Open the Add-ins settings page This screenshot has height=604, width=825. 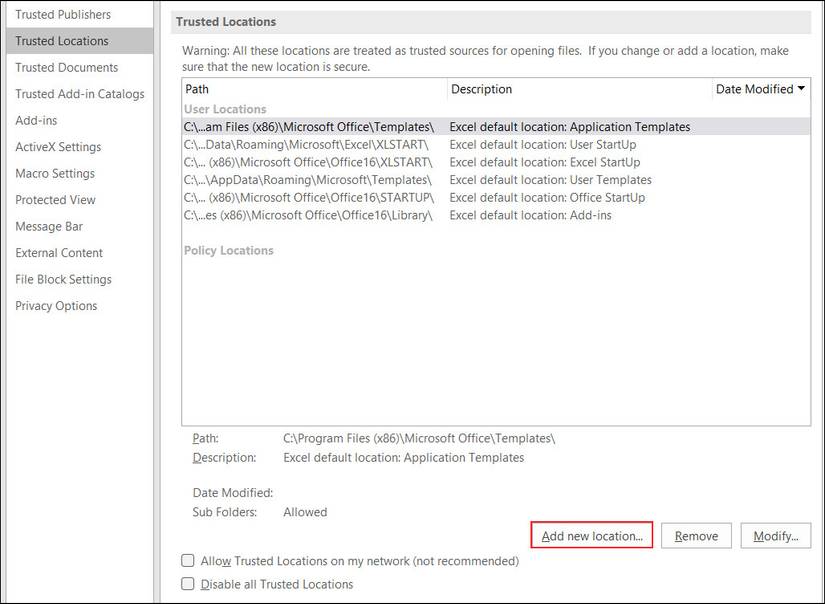coord(35,120)
